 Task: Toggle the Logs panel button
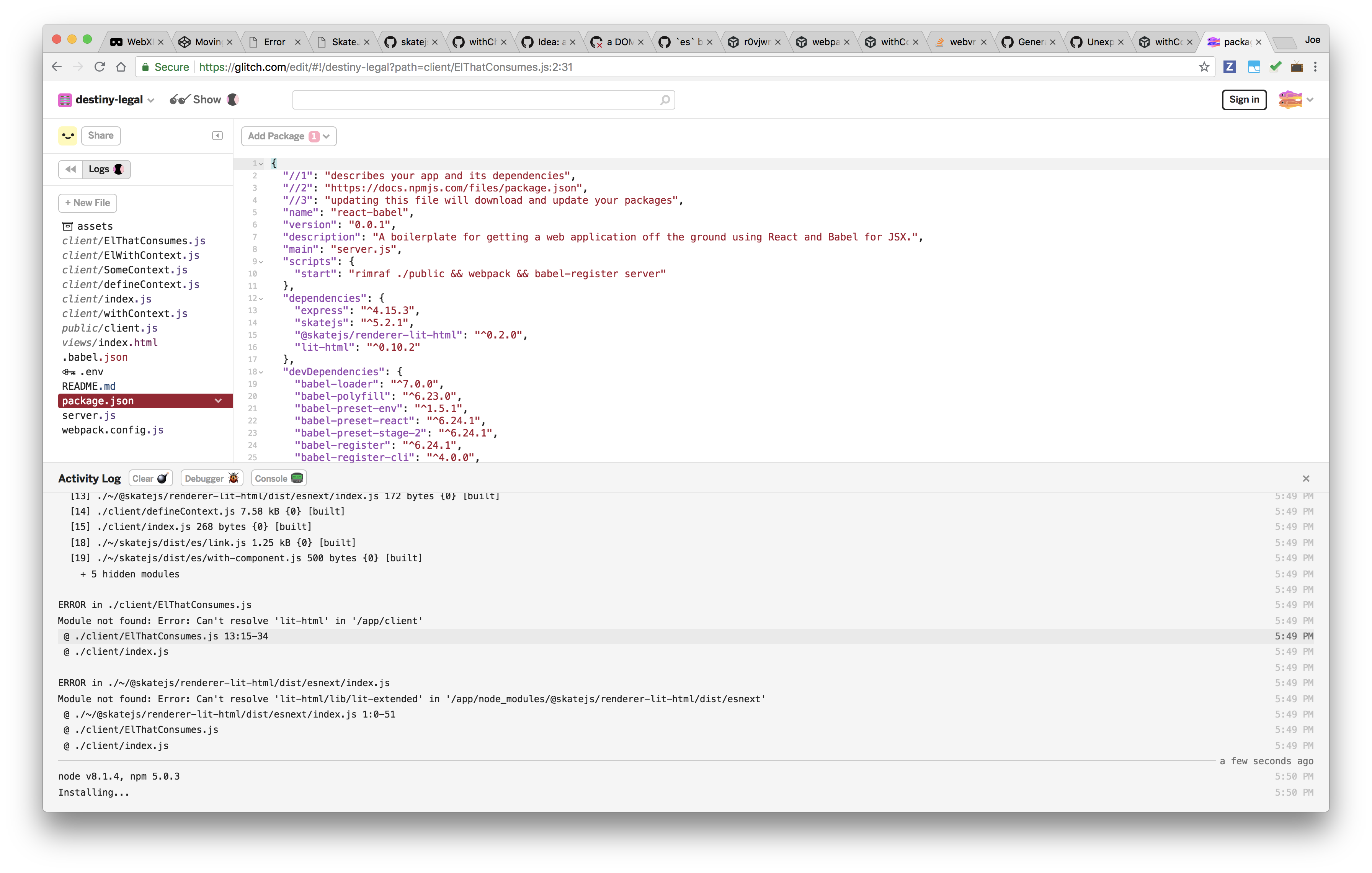(106, 169)
